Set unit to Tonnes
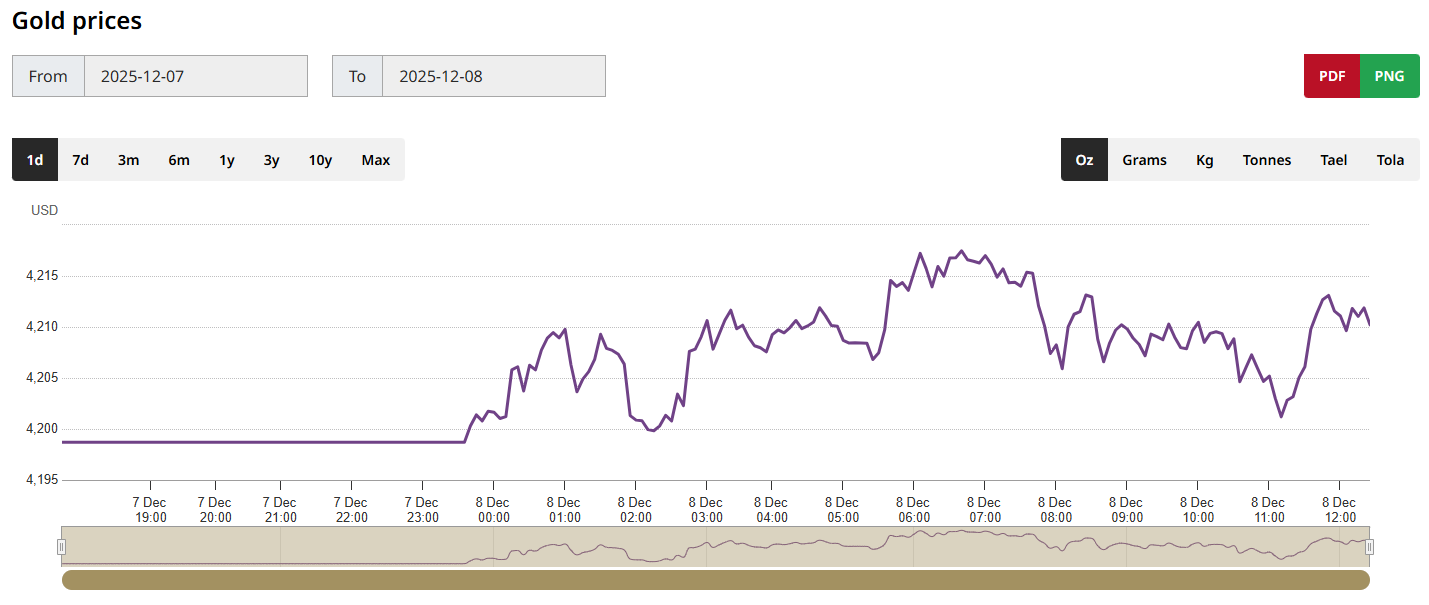The height and width of the screenshot is (605, 1429). click(1267, 160)
